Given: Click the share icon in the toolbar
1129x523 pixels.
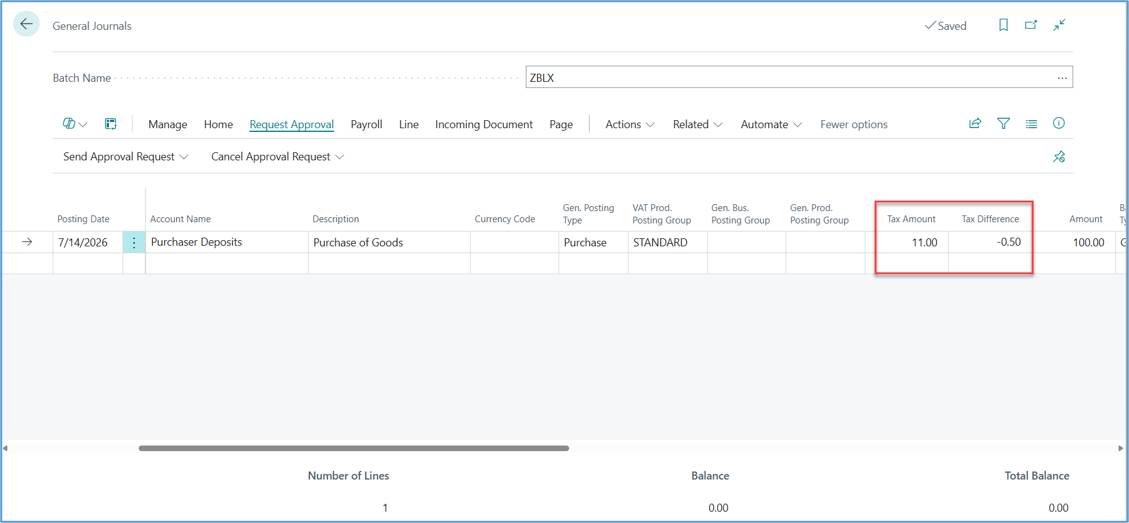Looking at the screenshot, I should click(x=975, y=124).
